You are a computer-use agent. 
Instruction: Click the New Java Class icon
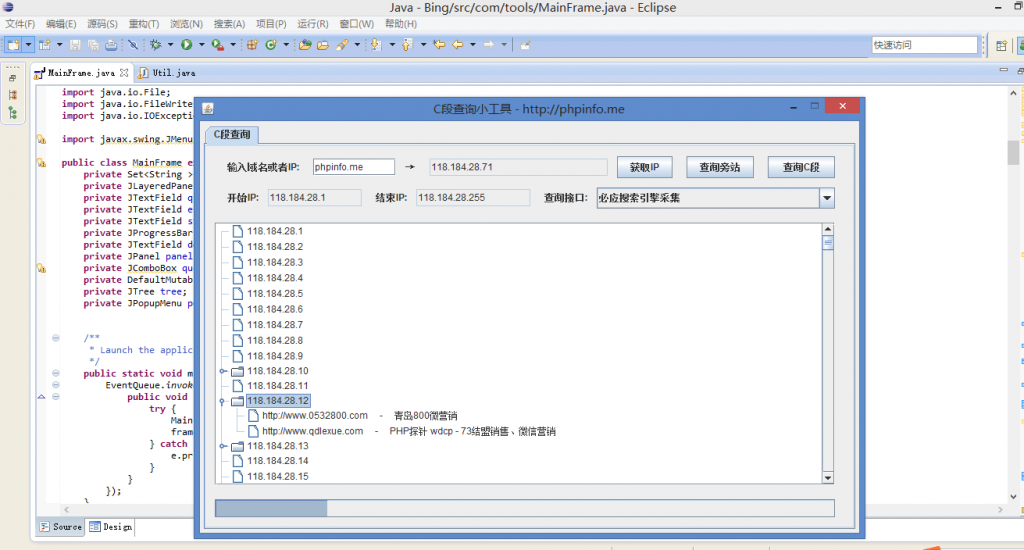(x=270, y=45)
